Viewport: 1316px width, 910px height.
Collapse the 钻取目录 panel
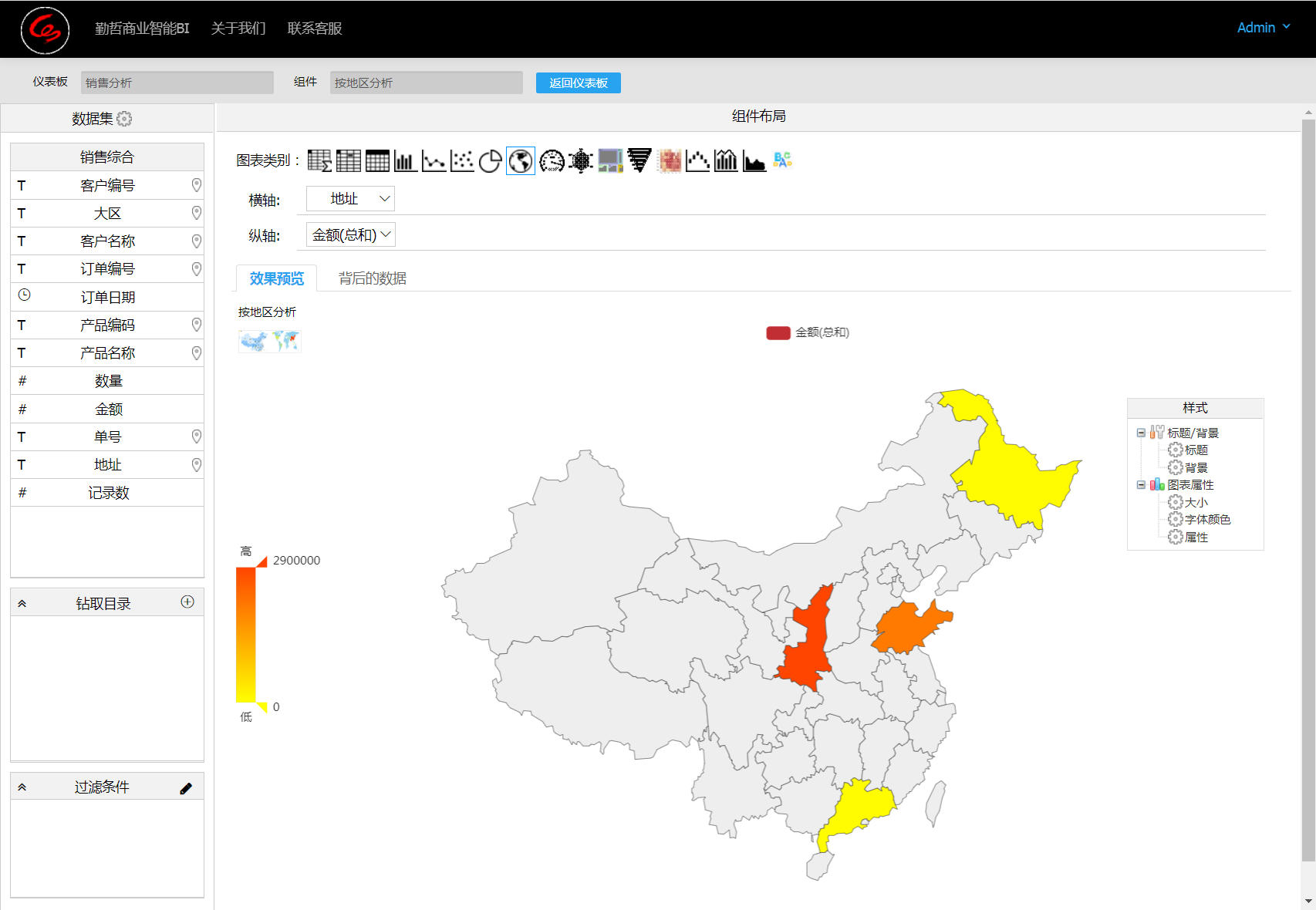point(22,604)
